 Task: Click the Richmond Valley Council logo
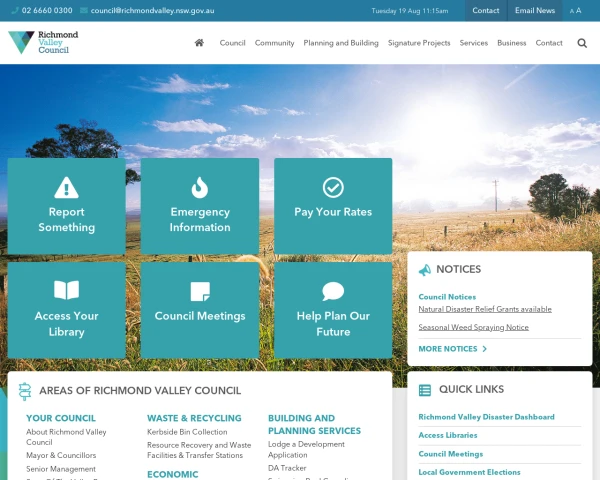(43, 42)
